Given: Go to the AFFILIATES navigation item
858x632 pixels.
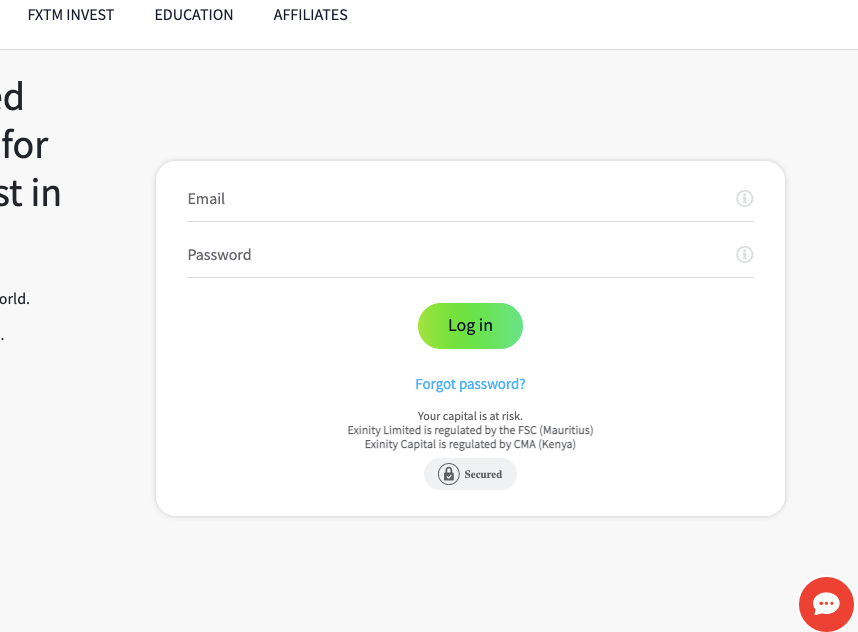Looking at the screenshot, I should coord(310,15).
